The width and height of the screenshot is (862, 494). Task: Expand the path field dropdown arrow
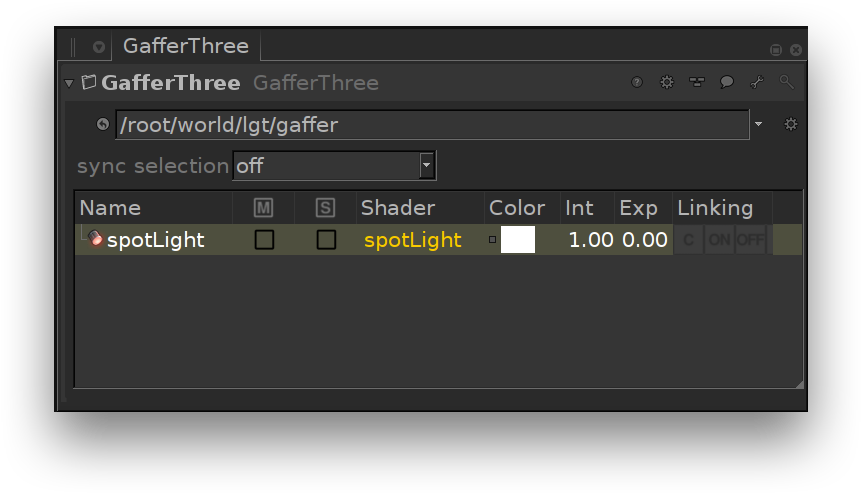click(x=759, y=124)
